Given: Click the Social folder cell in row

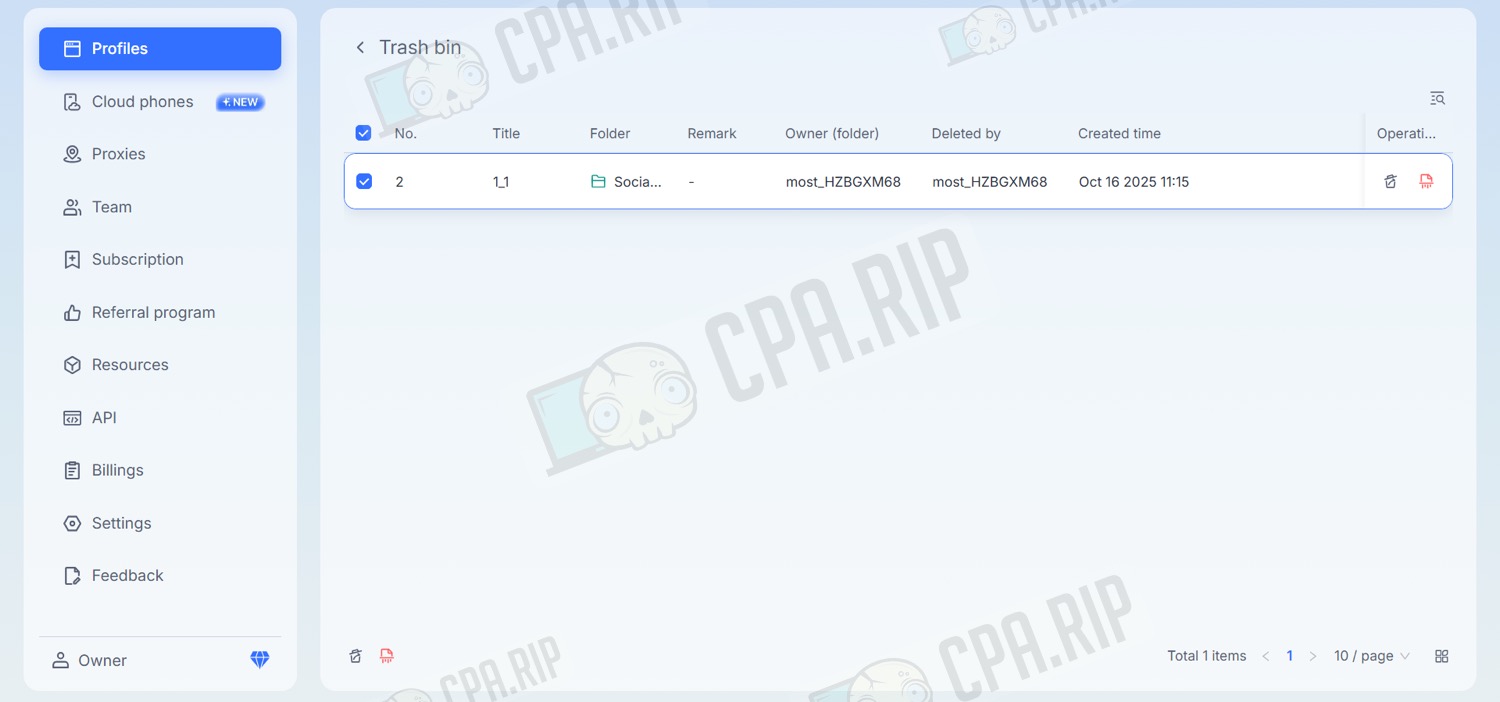Looking at the screenshot, I should [x=627, y=182].
